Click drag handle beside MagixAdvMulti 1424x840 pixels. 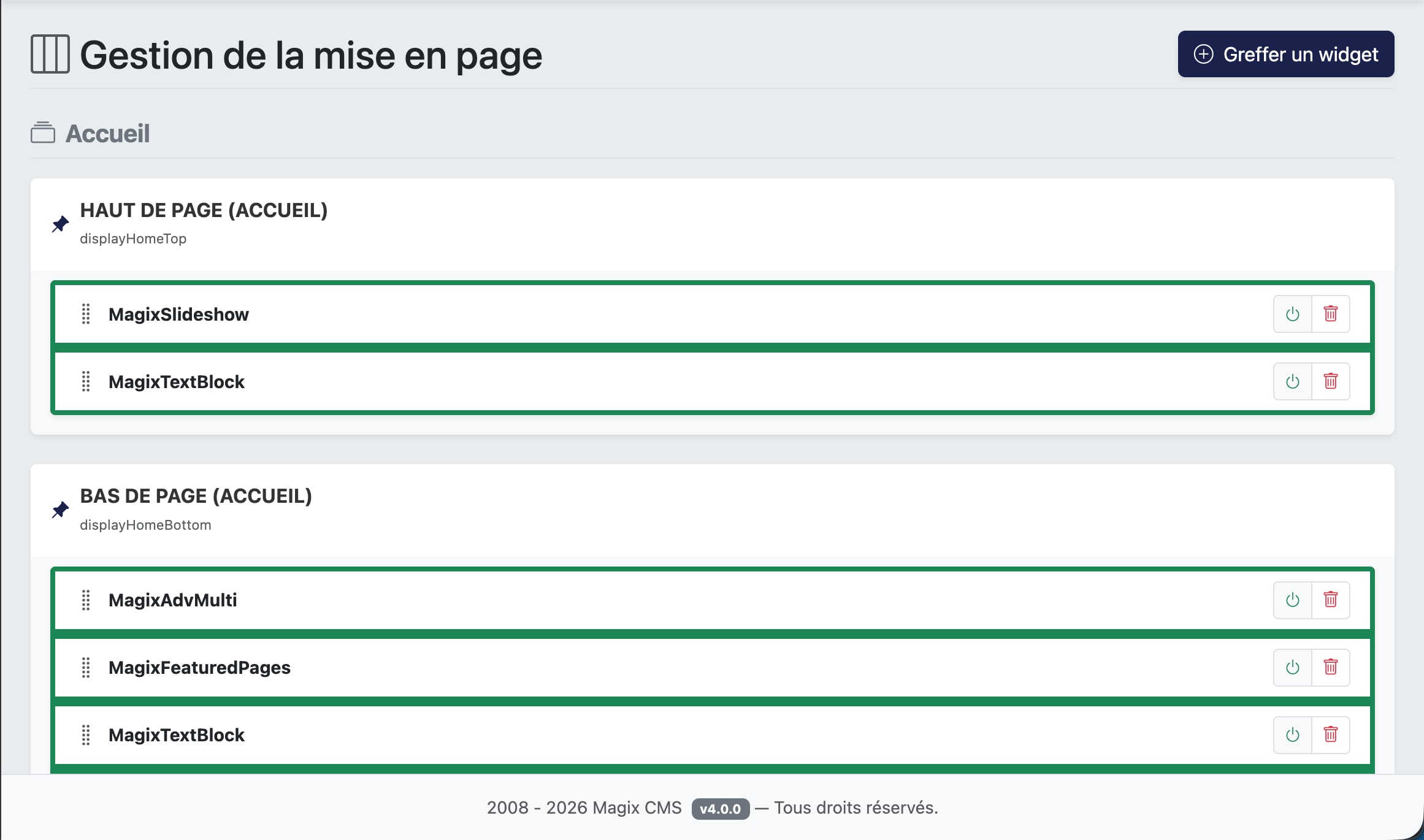tap(86, 600)
